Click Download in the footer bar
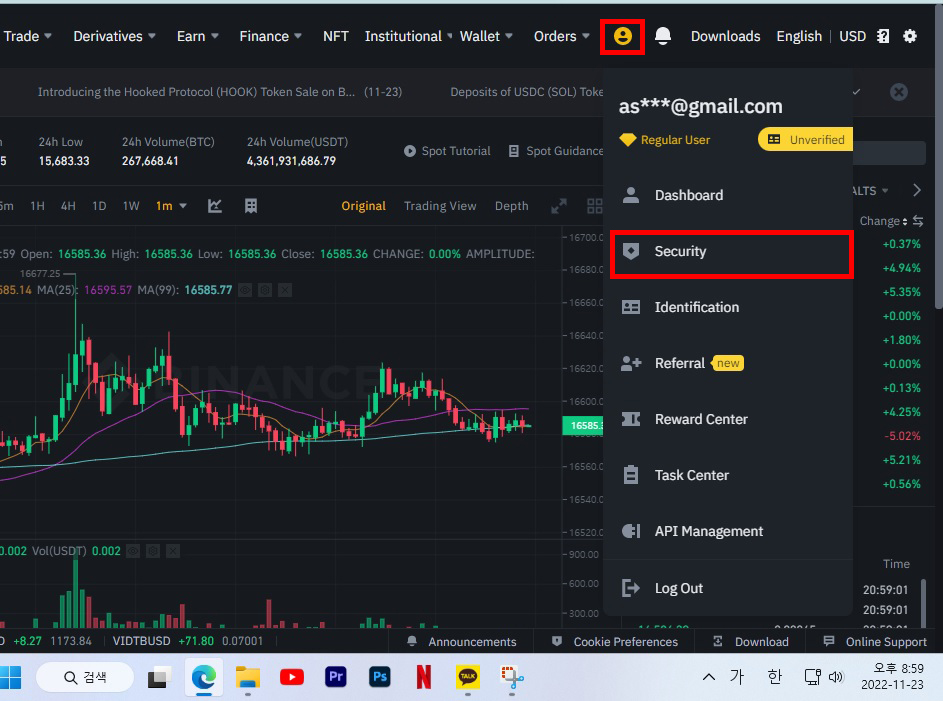Image resolution: width=943 pixels, height=701 pixels. 751,642
